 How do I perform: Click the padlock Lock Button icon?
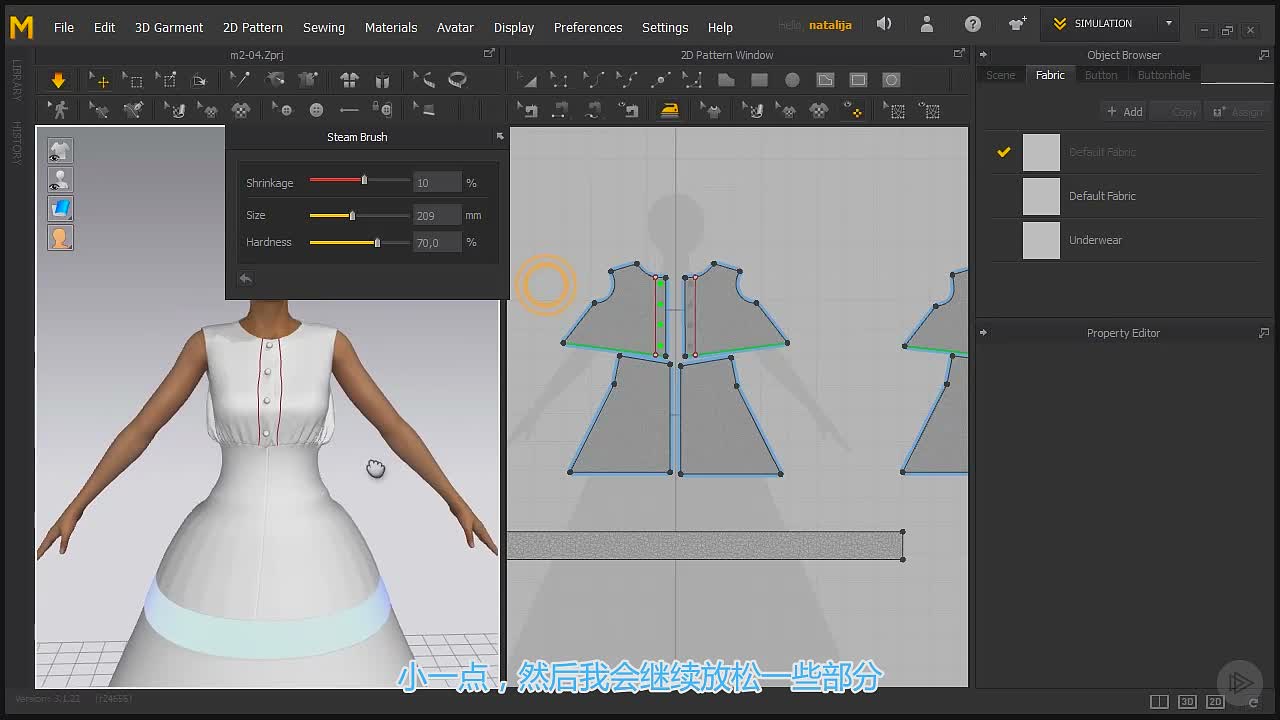click(x=382, y=110)
